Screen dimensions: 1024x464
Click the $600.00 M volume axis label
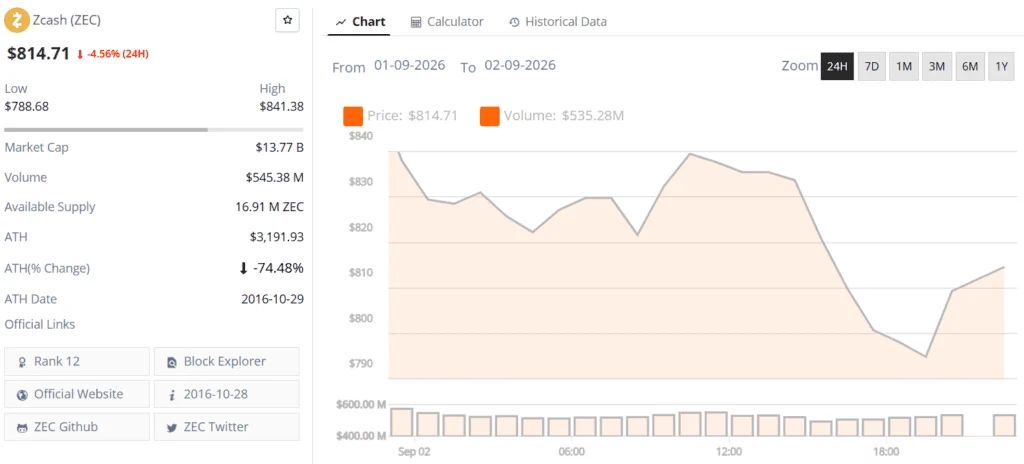(361, 405)
